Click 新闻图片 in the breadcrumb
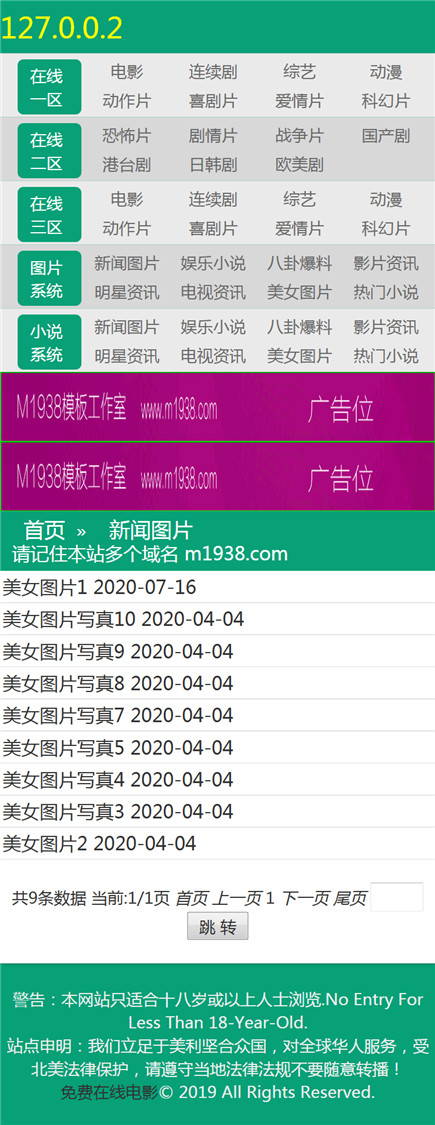Image resolution: width=435 pixels, height=1125 pixels. click(151, 530)
